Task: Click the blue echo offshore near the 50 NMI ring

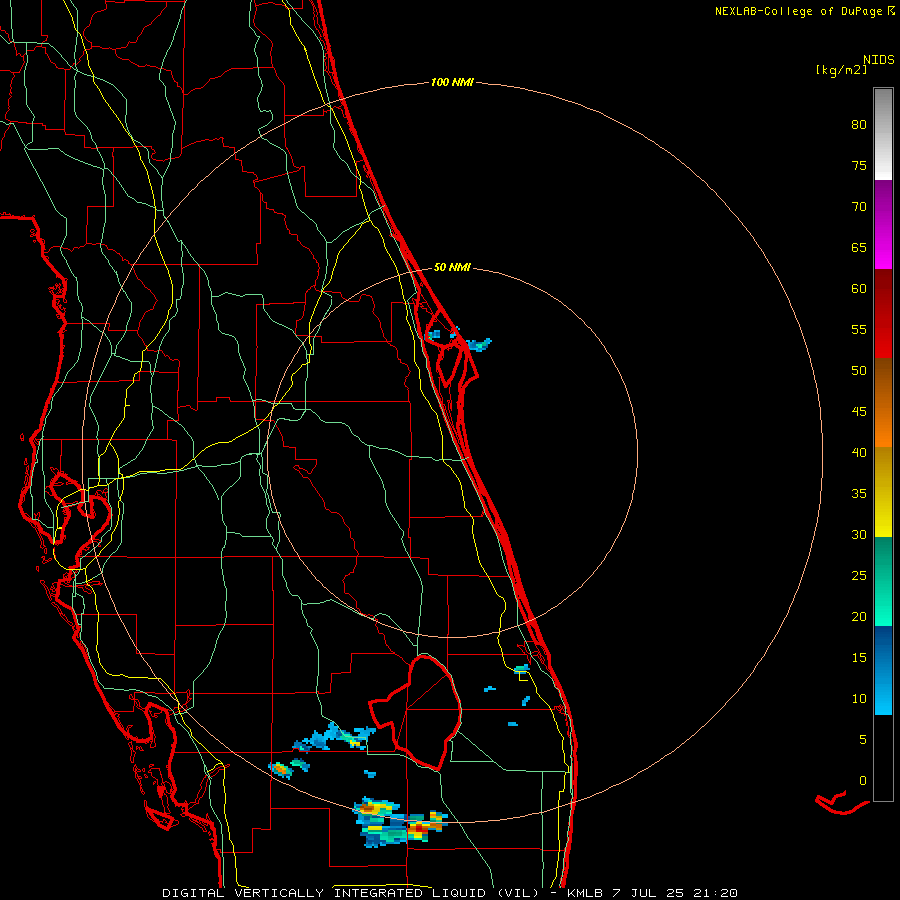Action: pyautogui.click(x=479, y=344)
